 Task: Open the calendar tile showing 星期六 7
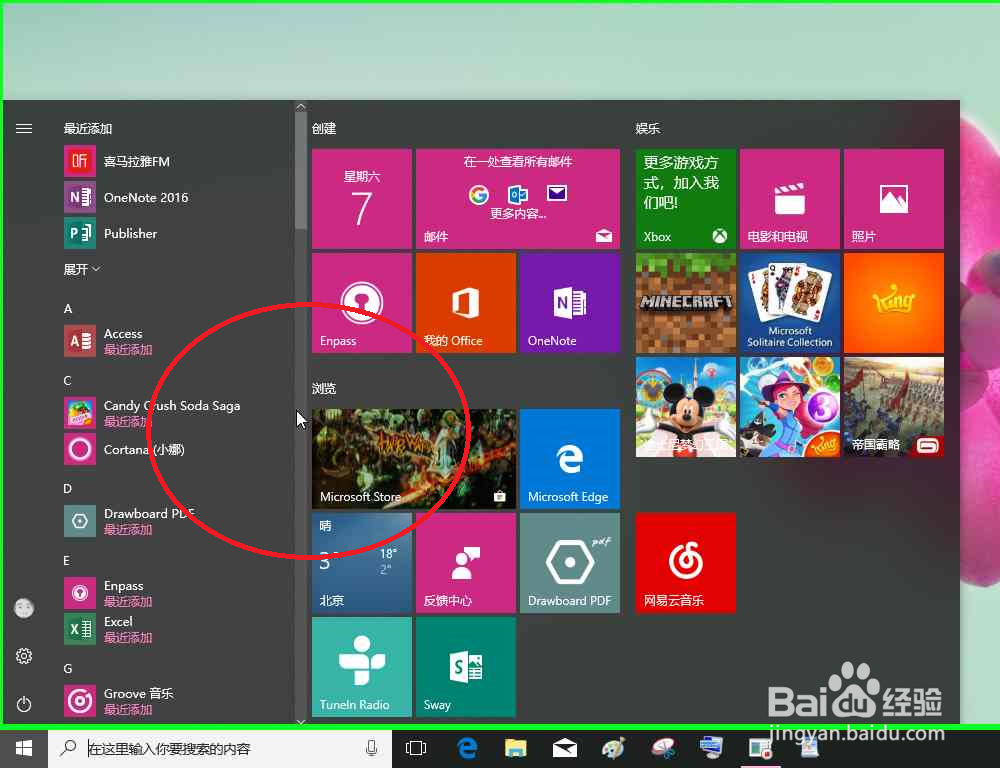point(362,199)
